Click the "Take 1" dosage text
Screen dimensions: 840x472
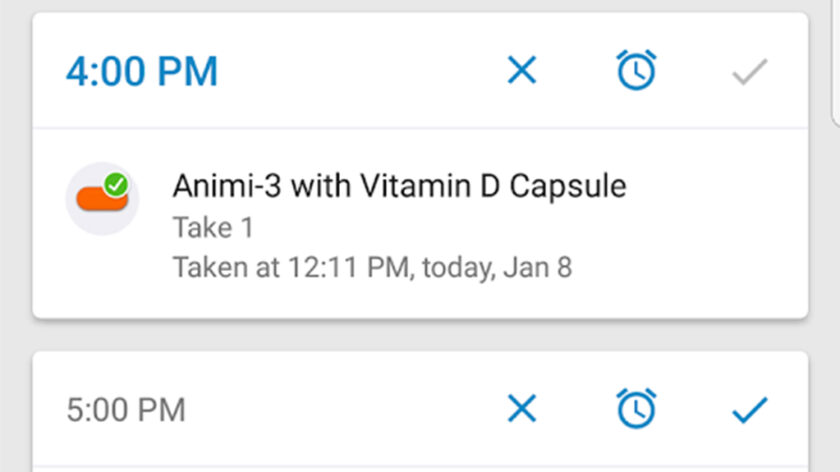213,228
